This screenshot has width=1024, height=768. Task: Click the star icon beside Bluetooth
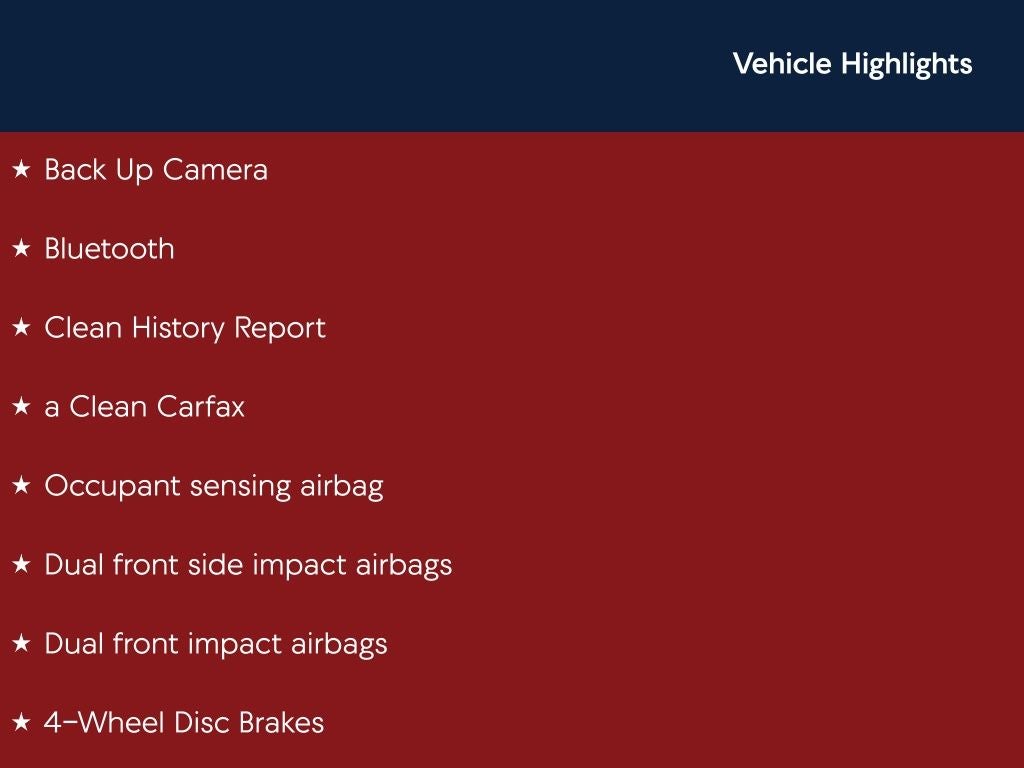[x=22, y=249]
